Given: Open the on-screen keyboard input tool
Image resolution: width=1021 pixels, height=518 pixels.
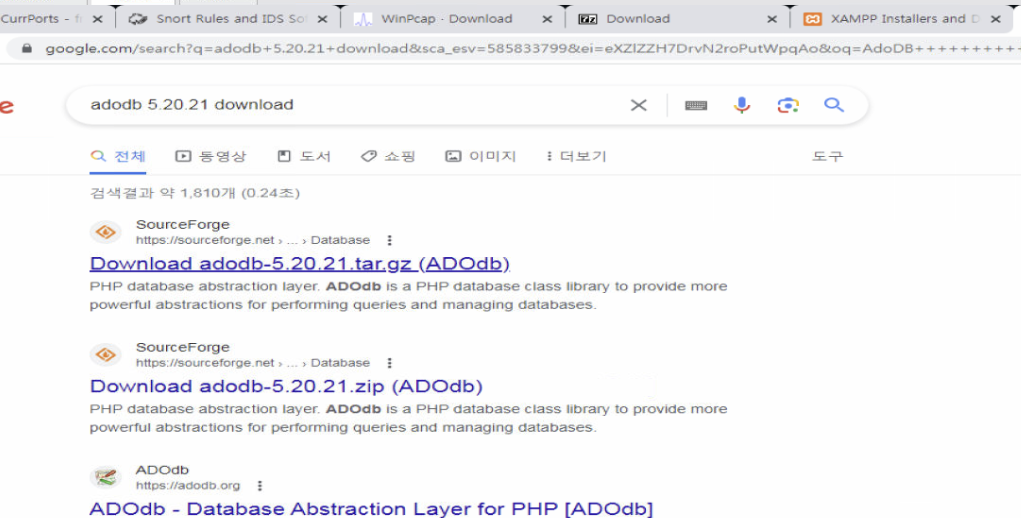Looking at the screenshot, I should click(x=695, y=105).
